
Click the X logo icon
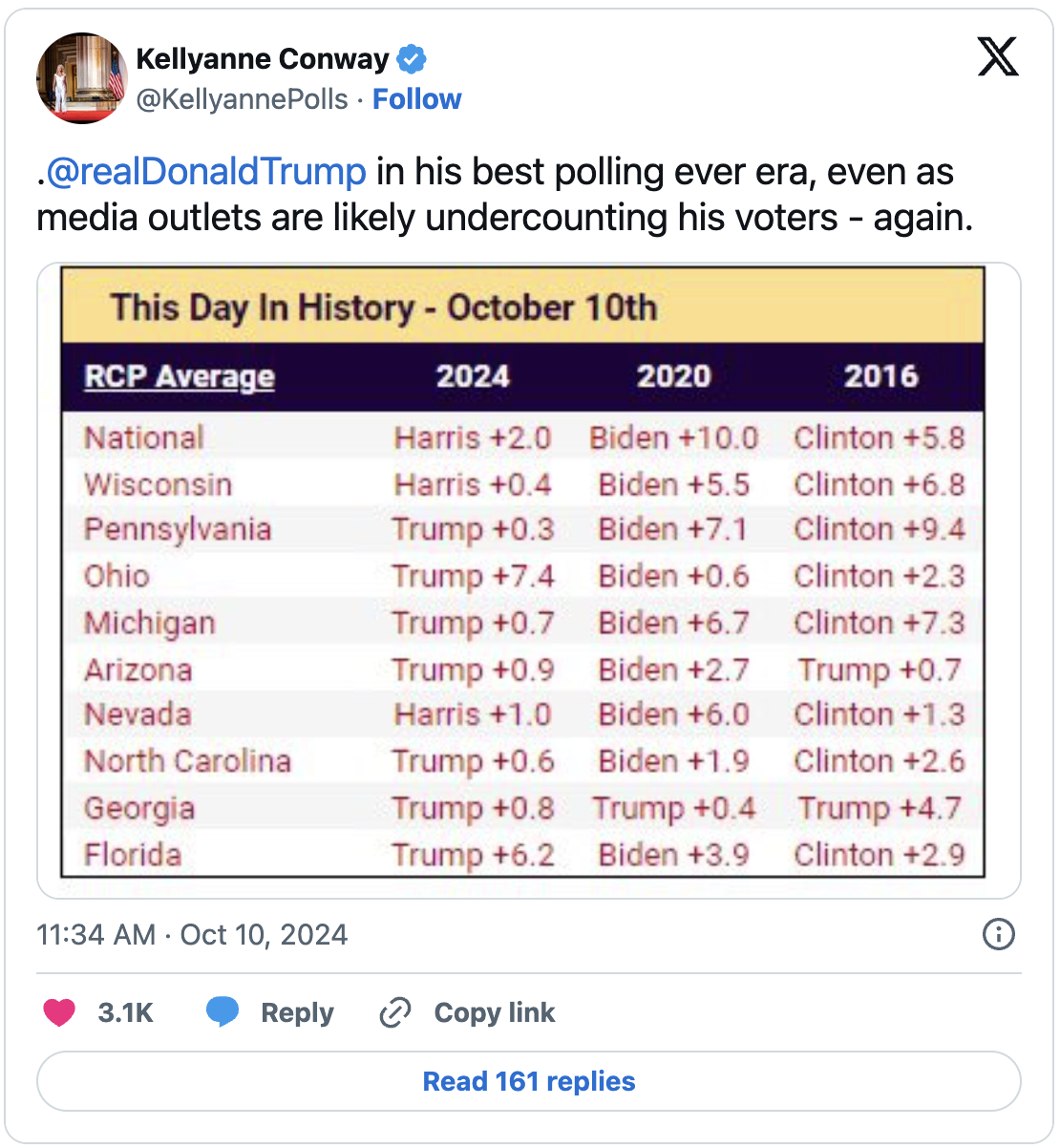click(998, 56)
